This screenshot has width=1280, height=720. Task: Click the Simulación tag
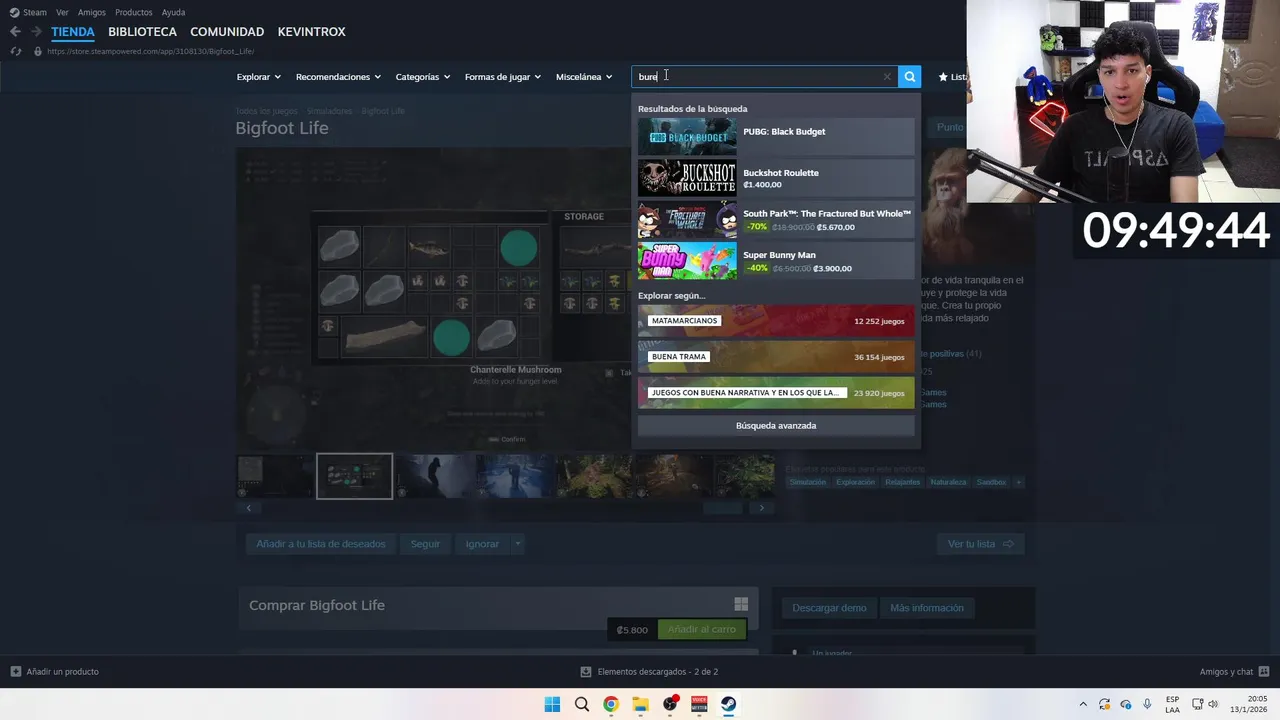pyautogui.click(x=808, y=482)
